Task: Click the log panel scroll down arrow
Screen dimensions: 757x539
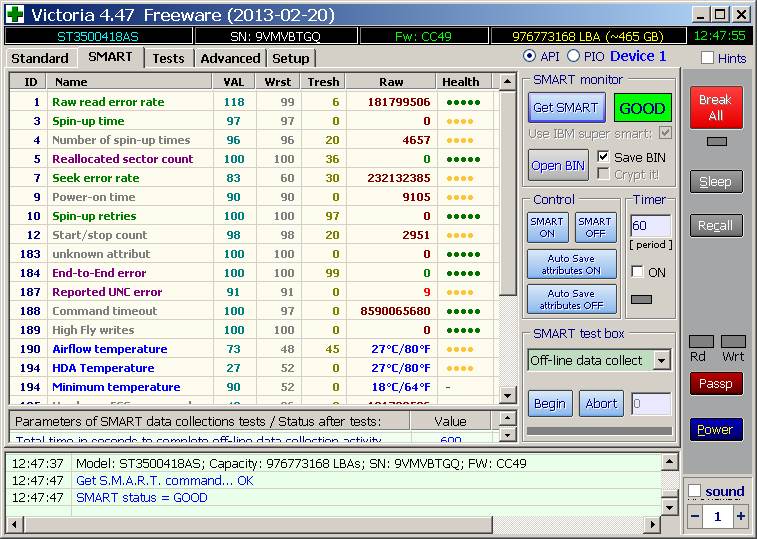Action: [669, 507]
